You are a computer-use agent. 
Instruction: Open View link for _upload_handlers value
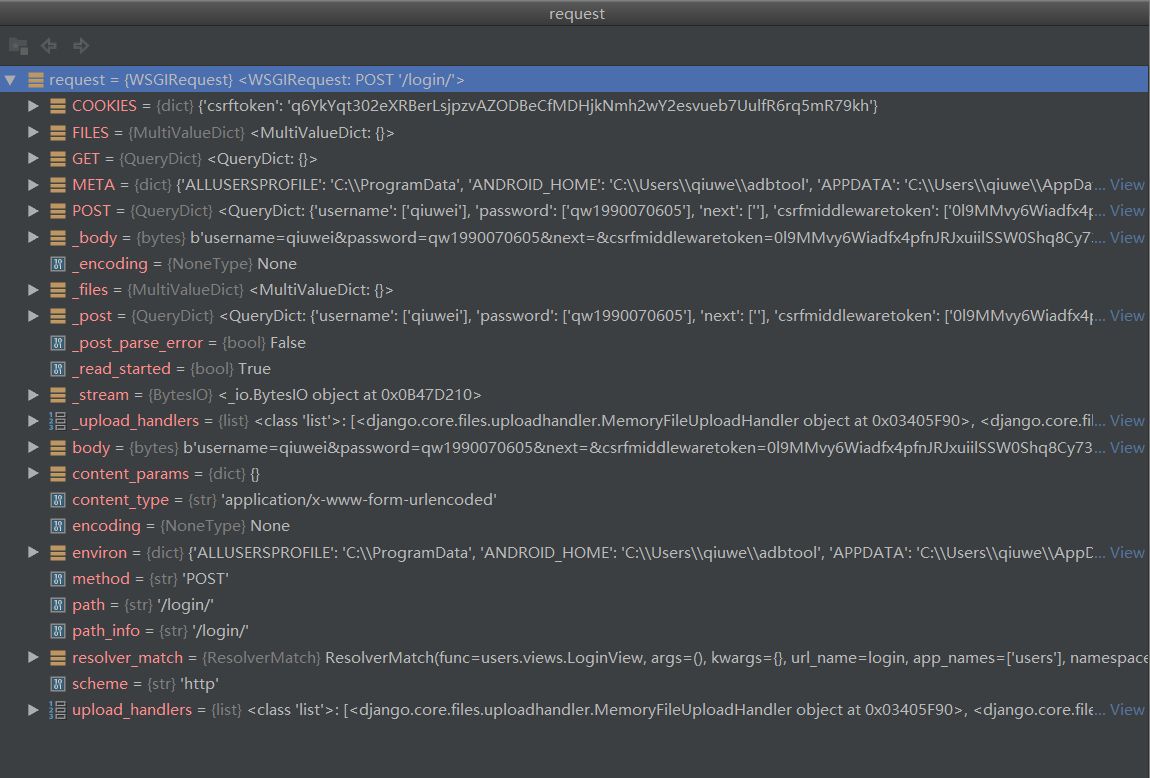pyautogui.click(x=1127, y=421)
